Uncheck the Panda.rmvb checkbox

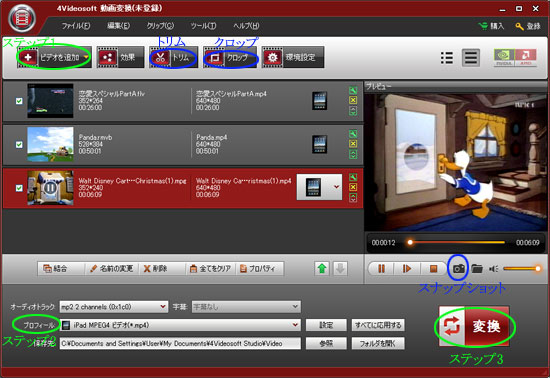(x=19, y=144)
